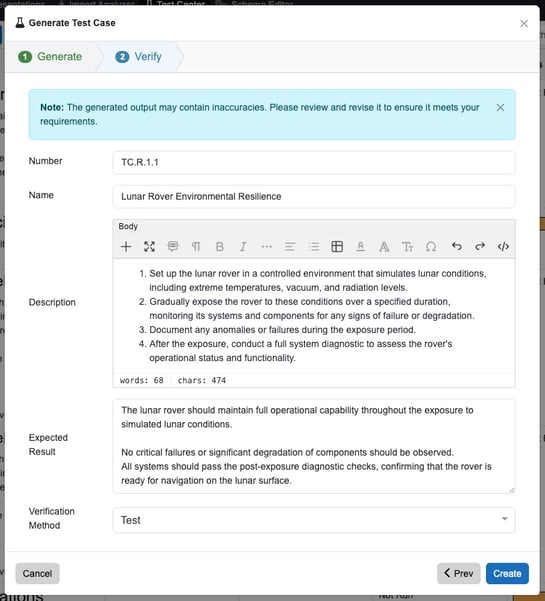Open text highlight color tool
This screenshot has width=545, height=601.
point(360,246)
